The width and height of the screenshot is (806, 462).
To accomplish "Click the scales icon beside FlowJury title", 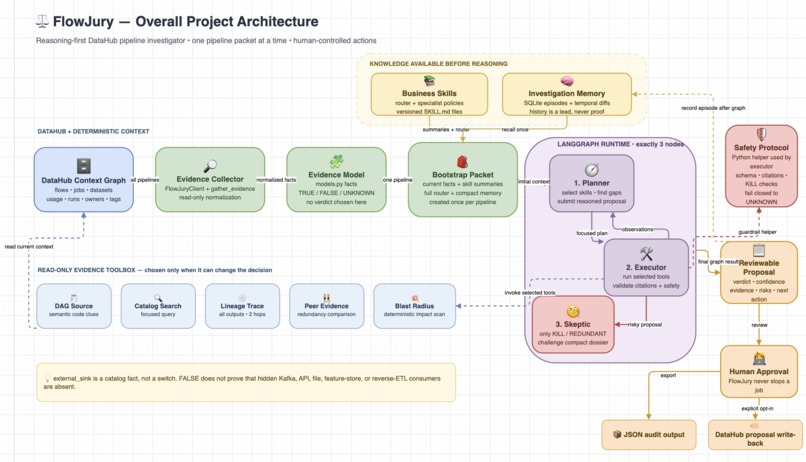I will (x=42, y=22).
